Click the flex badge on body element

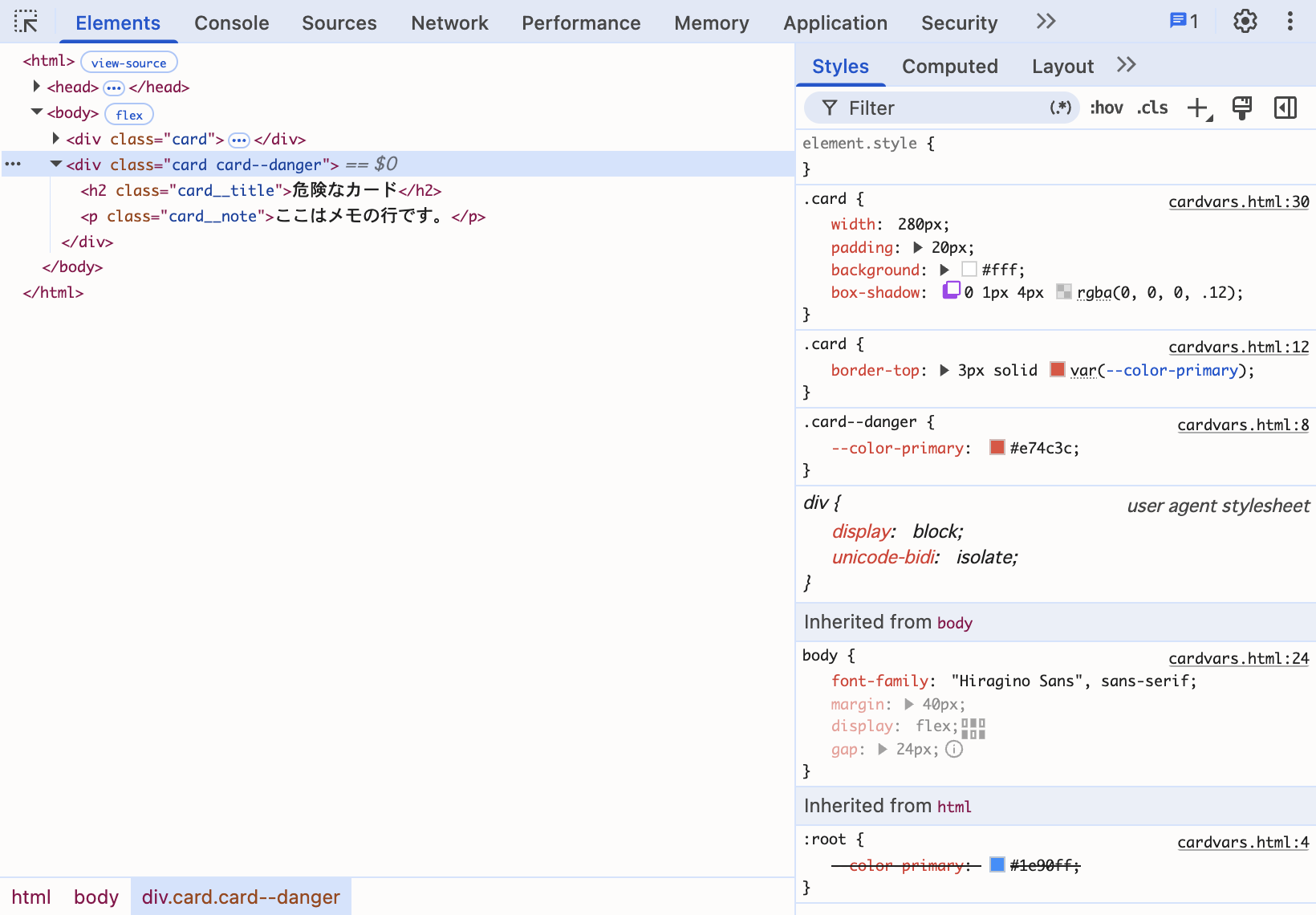pos(129,115)
